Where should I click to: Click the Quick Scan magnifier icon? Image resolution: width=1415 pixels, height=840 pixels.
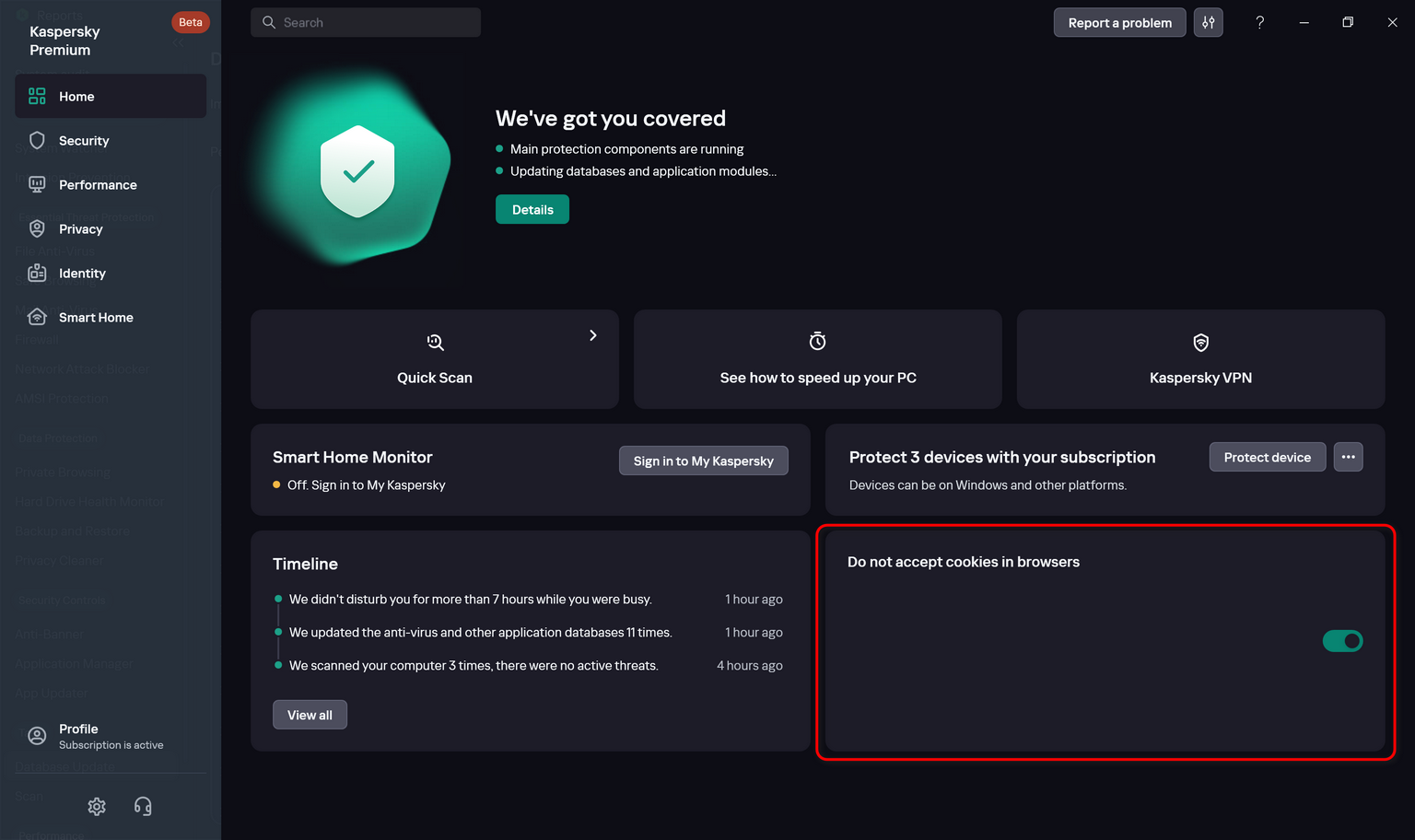point(435,343)
